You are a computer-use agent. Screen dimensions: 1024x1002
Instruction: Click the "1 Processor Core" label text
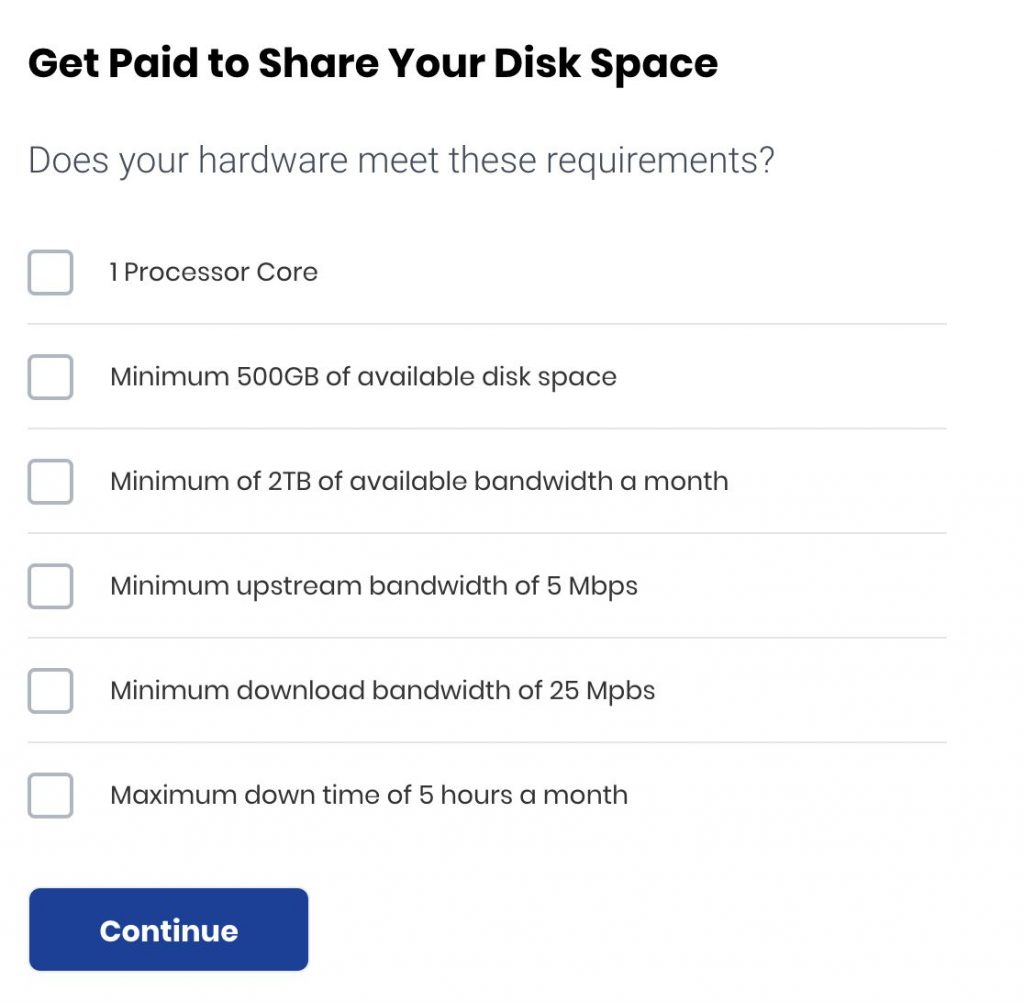[x=213, y=273]
